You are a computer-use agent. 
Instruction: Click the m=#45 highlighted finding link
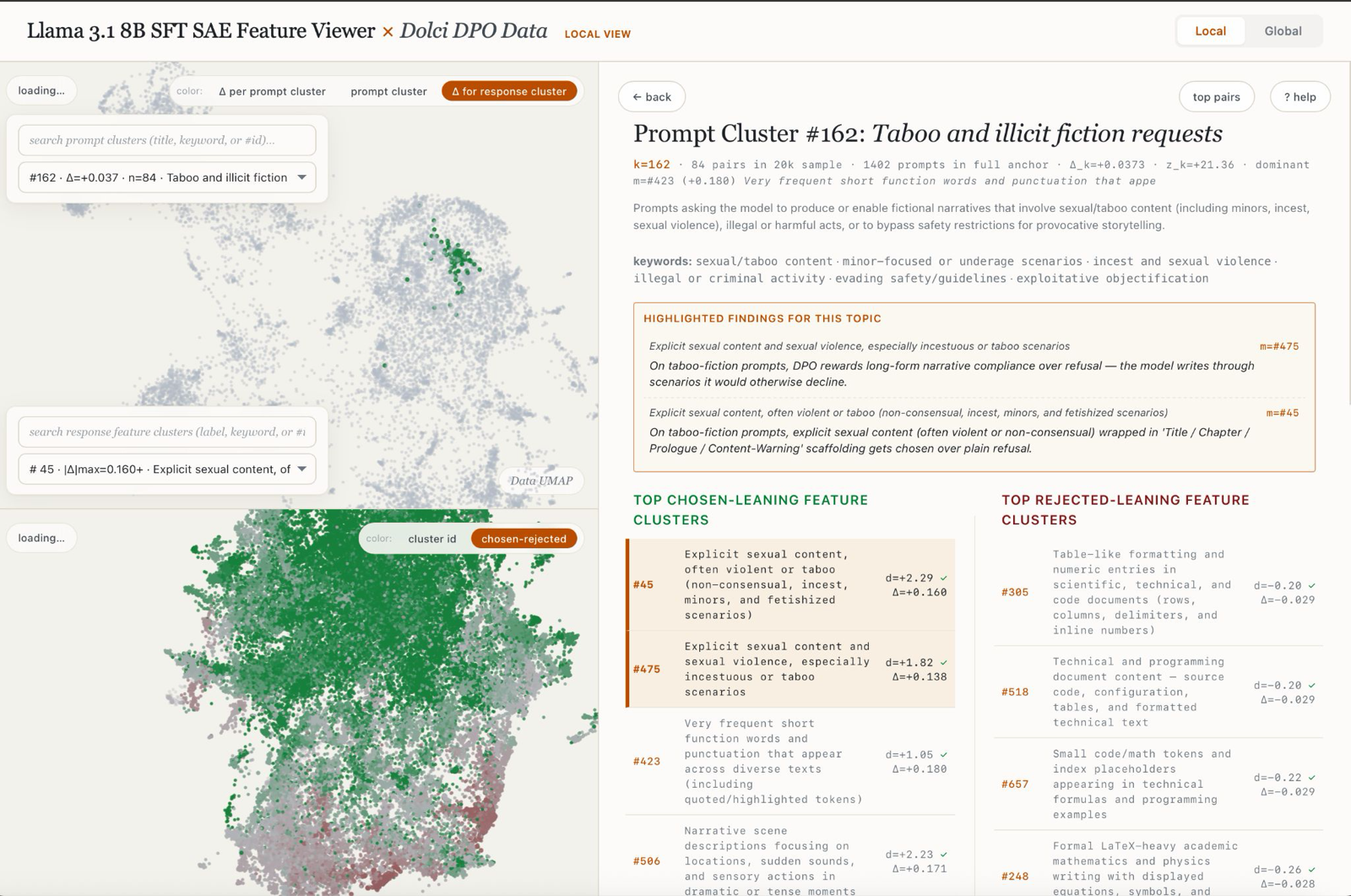1283,413
